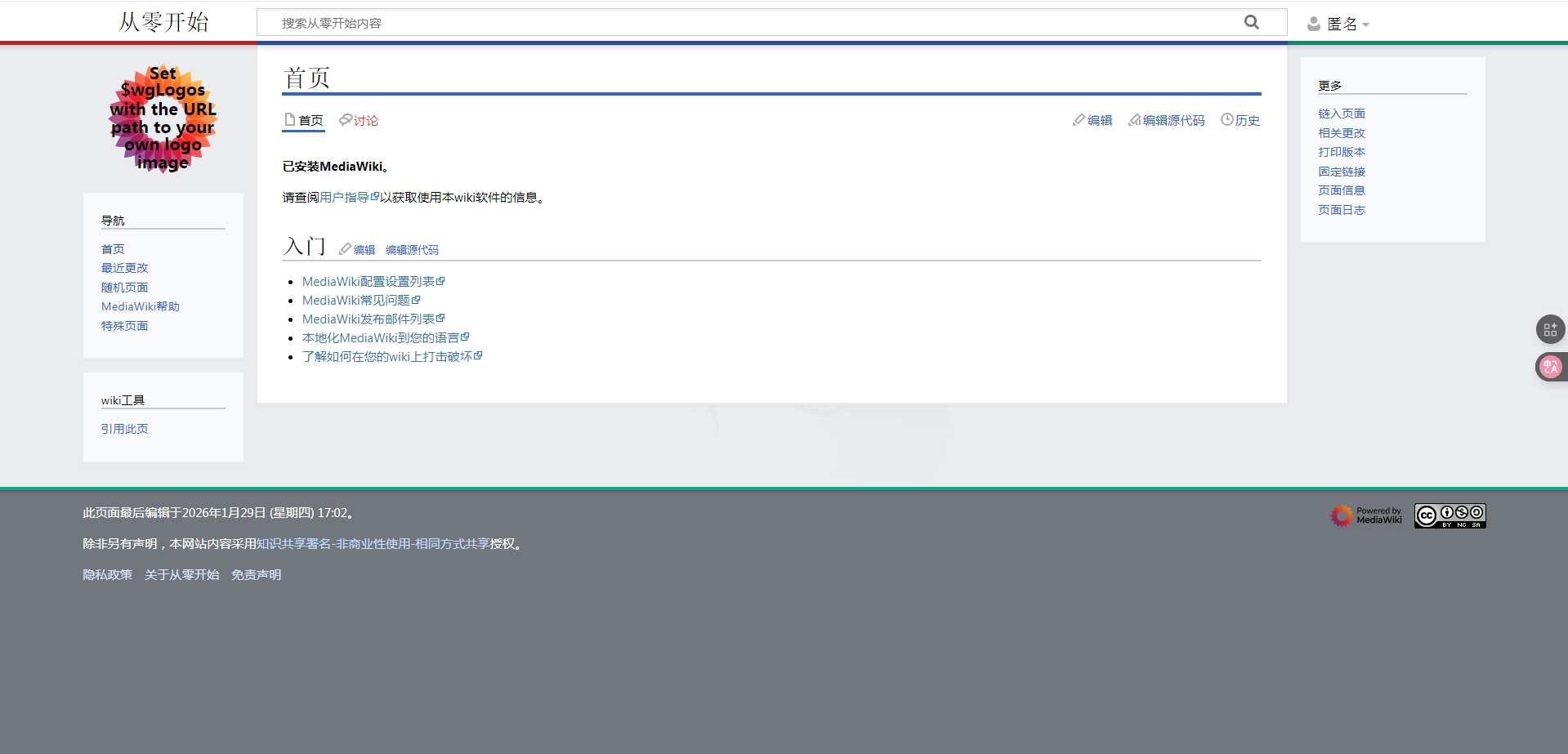Click the page icon next to 首页 tab
Image resolution: width=1568 pixels, height=754 pixels.
pos(288,118)
